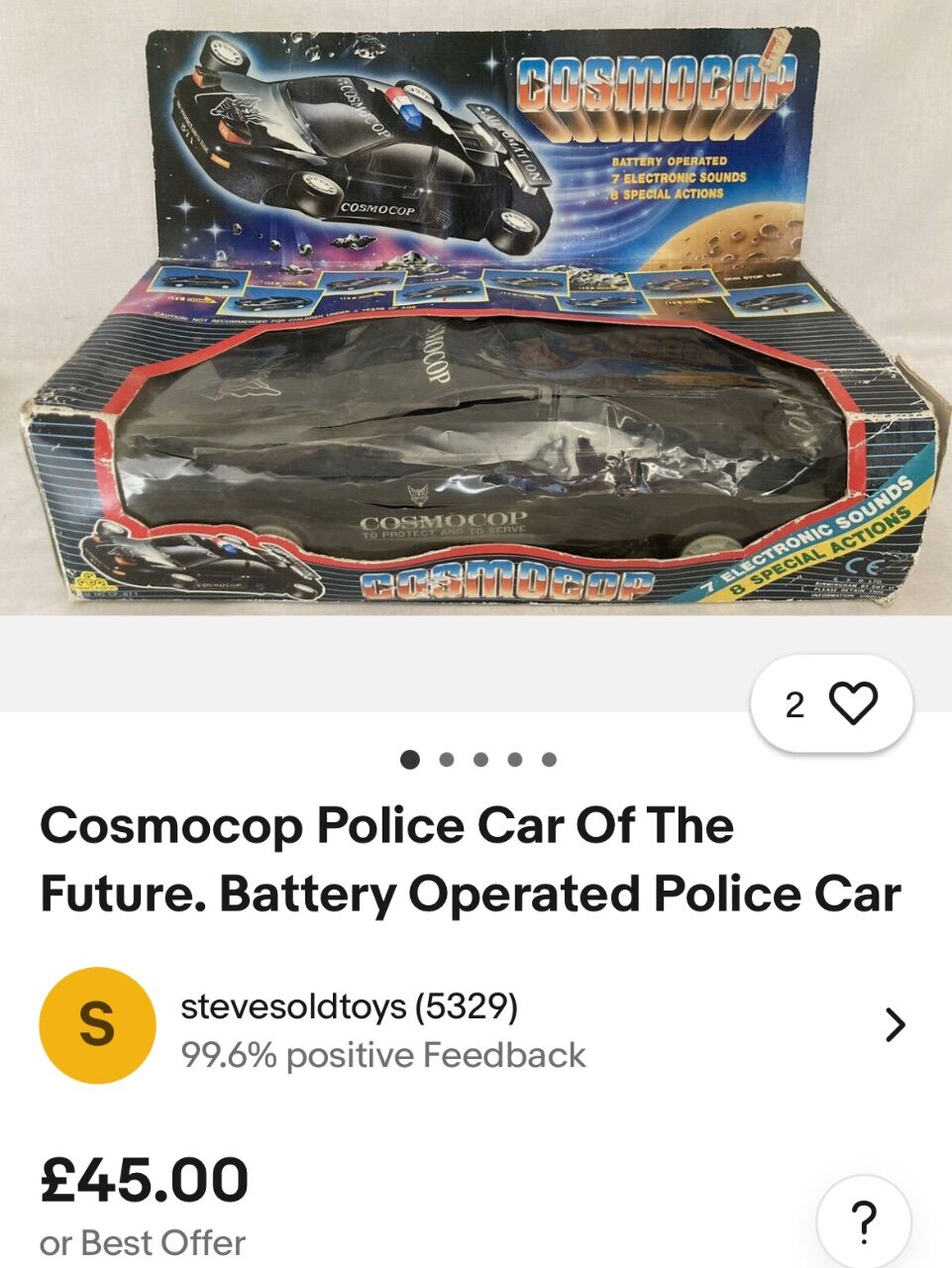View the 99.6% positive Feedback details
952x1268 pixels.
(383, 1055)
